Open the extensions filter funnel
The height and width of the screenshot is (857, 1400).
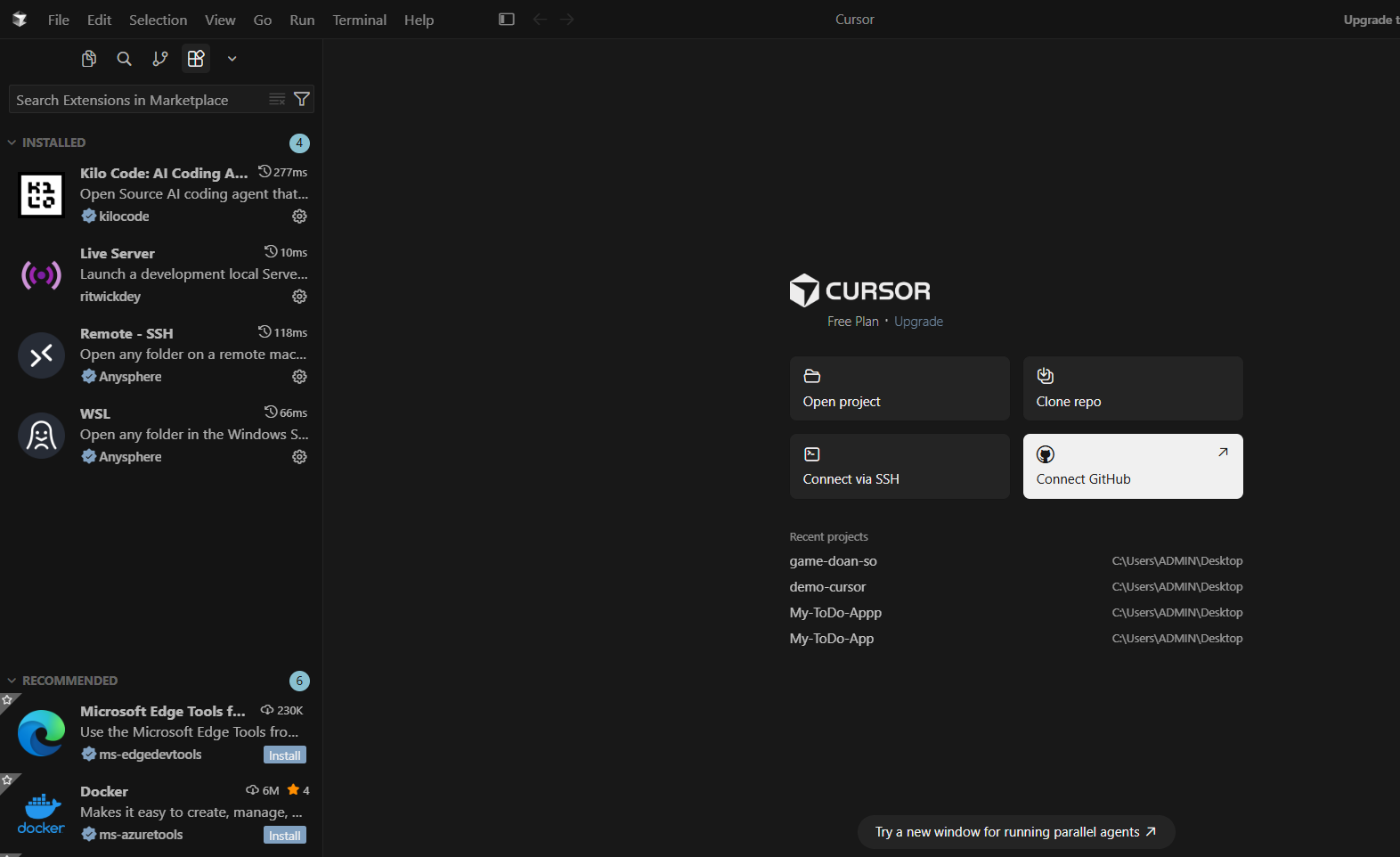click(302, 100)
